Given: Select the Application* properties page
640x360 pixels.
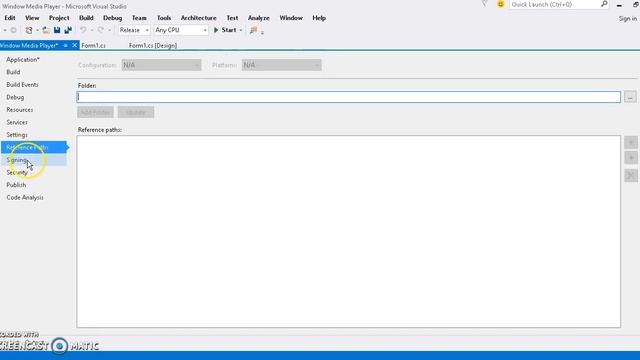Looking at the screenshot, I should [23, 60].
